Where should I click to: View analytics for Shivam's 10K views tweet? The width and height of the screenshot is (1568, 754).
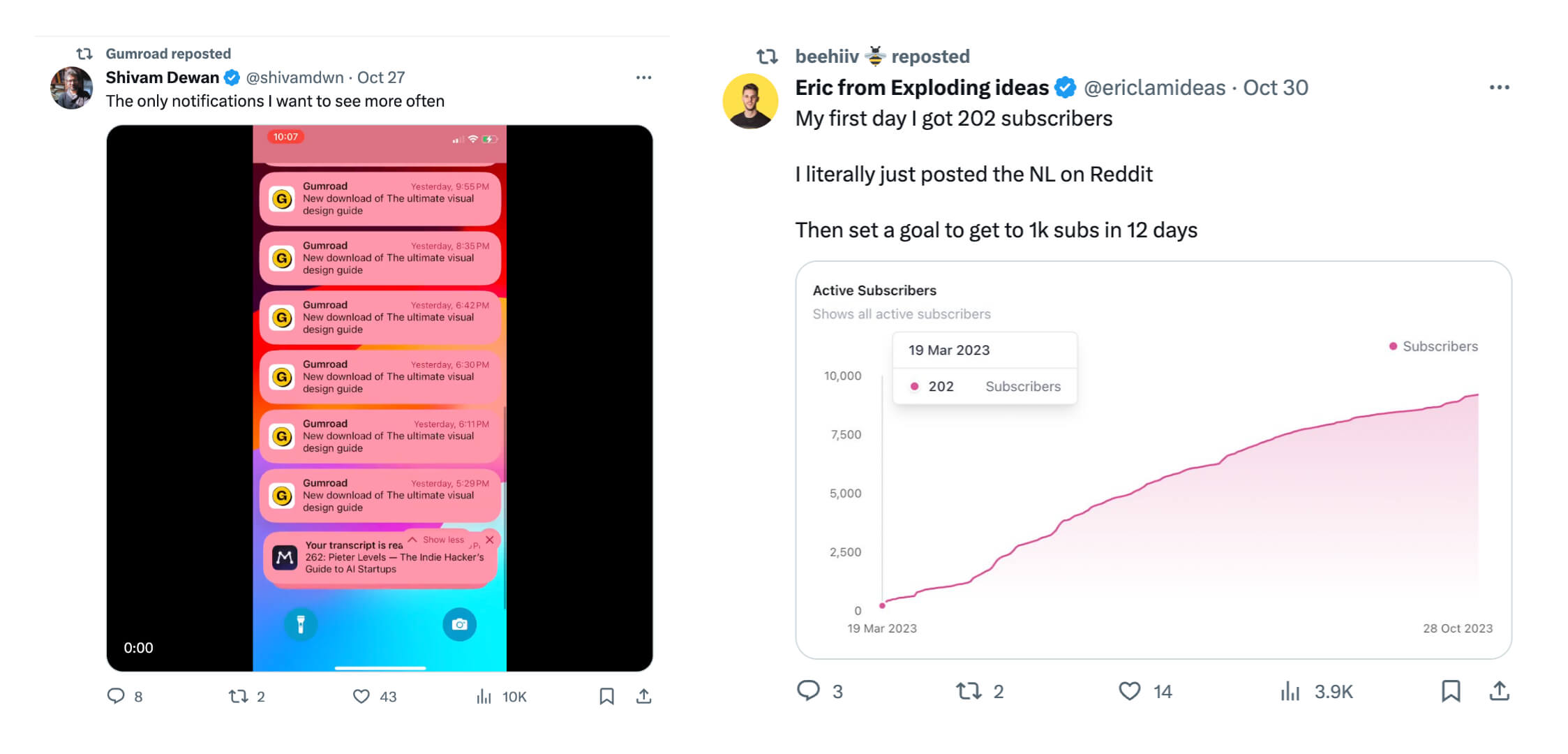(x=484, y=696)
